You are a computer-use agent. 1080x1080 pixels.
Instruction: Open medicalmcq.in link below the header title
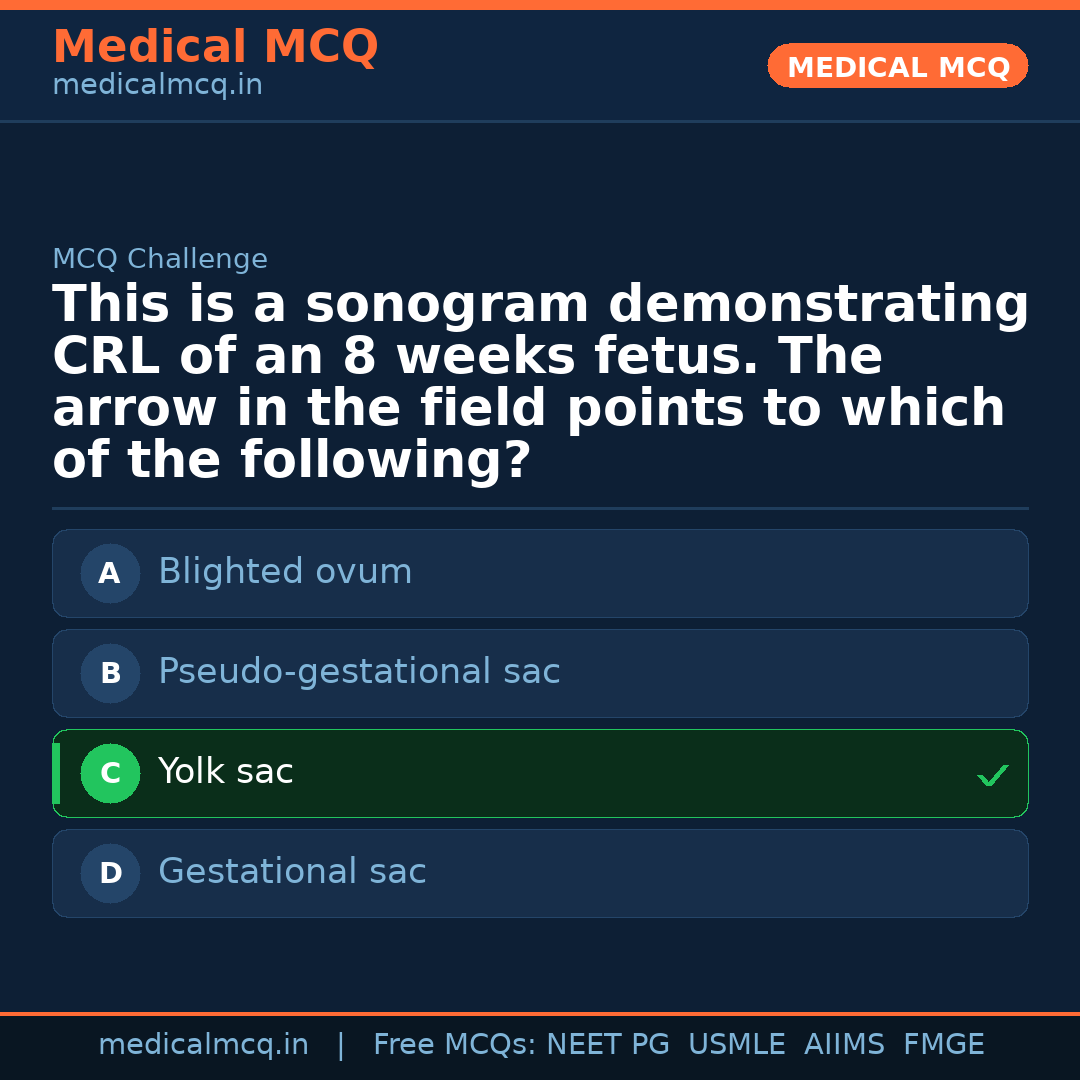pyautogui.click(x=157, y=86)
